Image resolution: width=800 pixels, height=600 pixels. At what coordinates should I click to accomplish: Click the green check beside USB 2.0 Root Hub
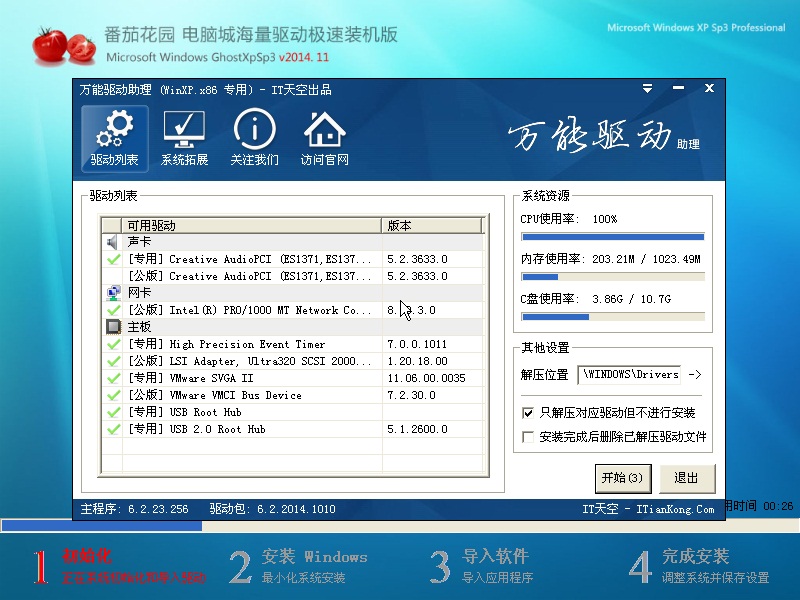tap(113, 429)
